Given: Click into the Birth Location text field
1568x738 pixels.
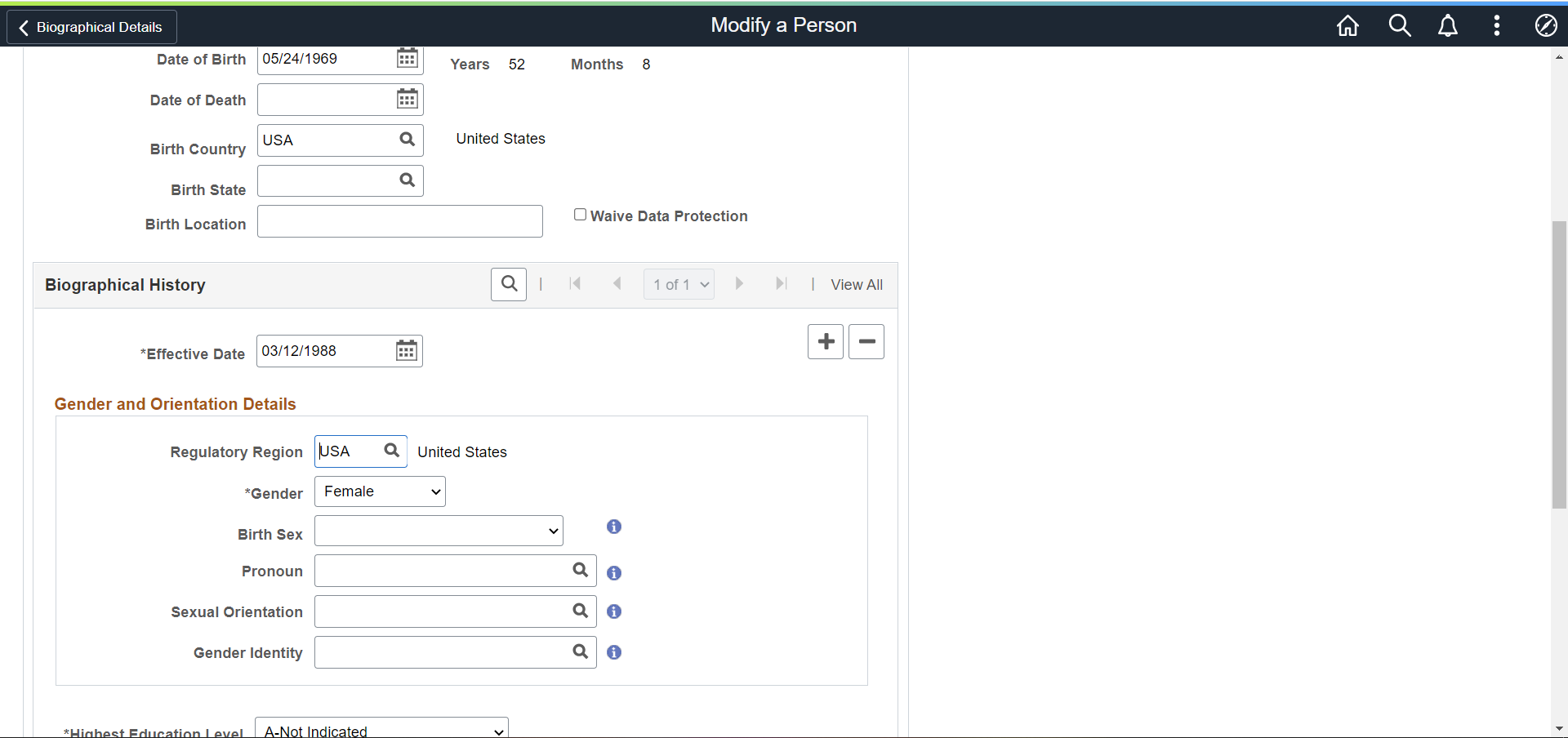Looking at the screenshot, I should click(399, 221).
